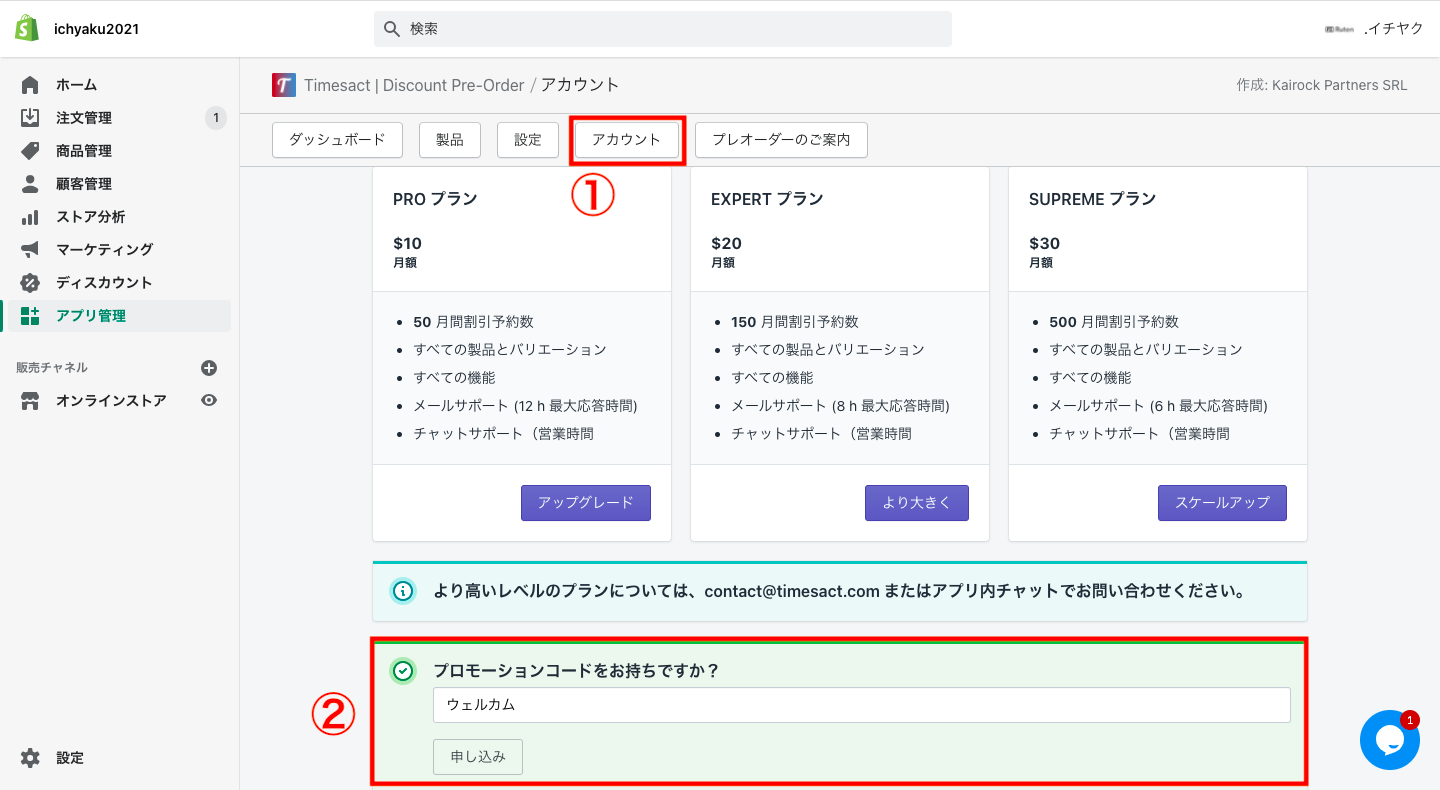Click the 販売チャネル section label
Screen dimensions: 1440x790
[x=52, y=368]
